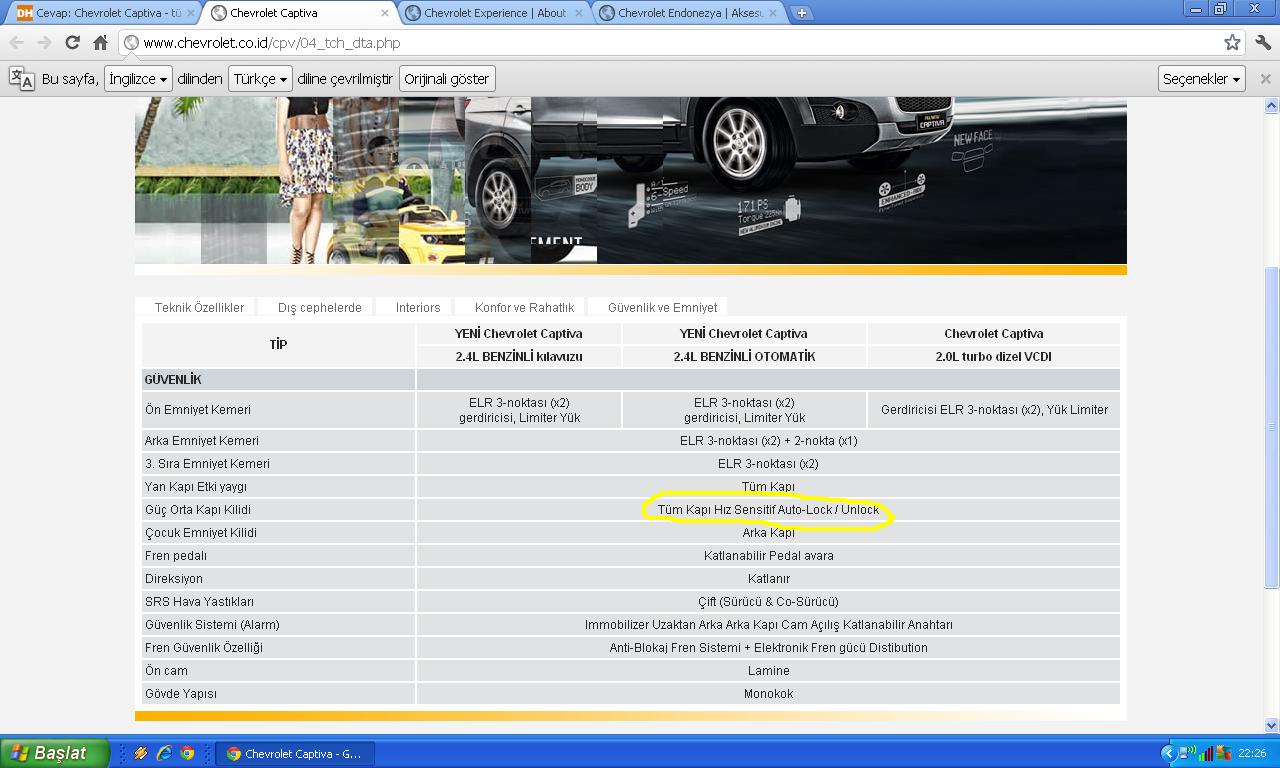
Task: Click the 'Katlanabilir Pedal avara' cell
Action: point(768,555)
